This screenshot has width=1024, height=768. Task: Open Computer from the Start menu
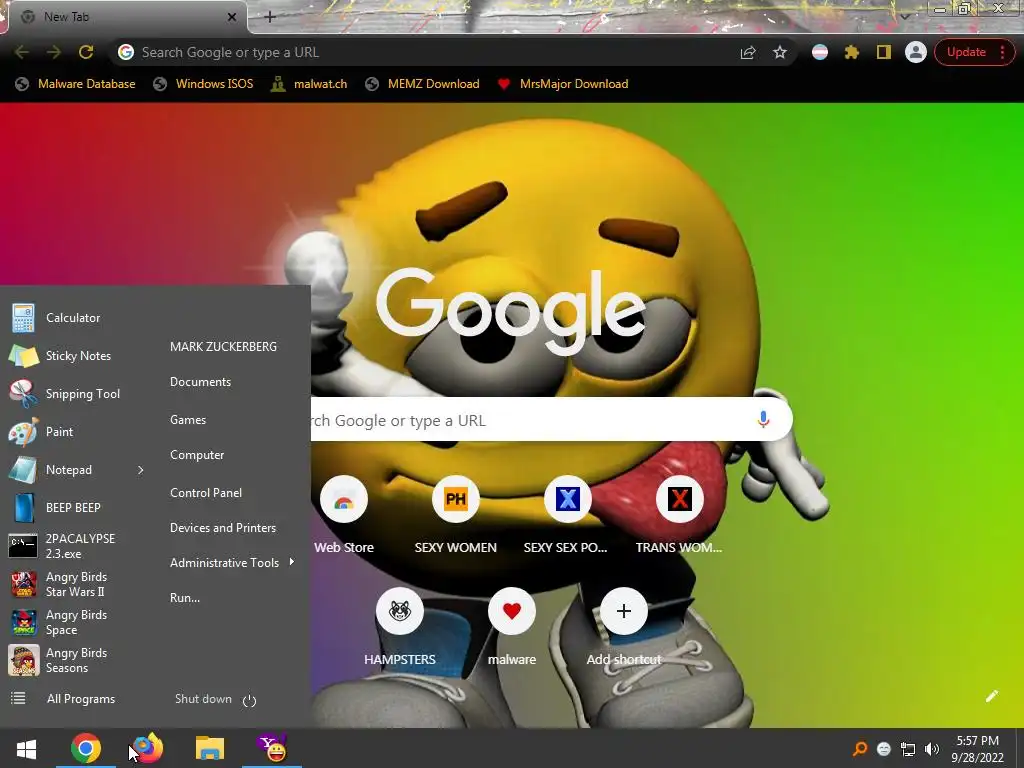pyautogui.click(x=197, y=455)
